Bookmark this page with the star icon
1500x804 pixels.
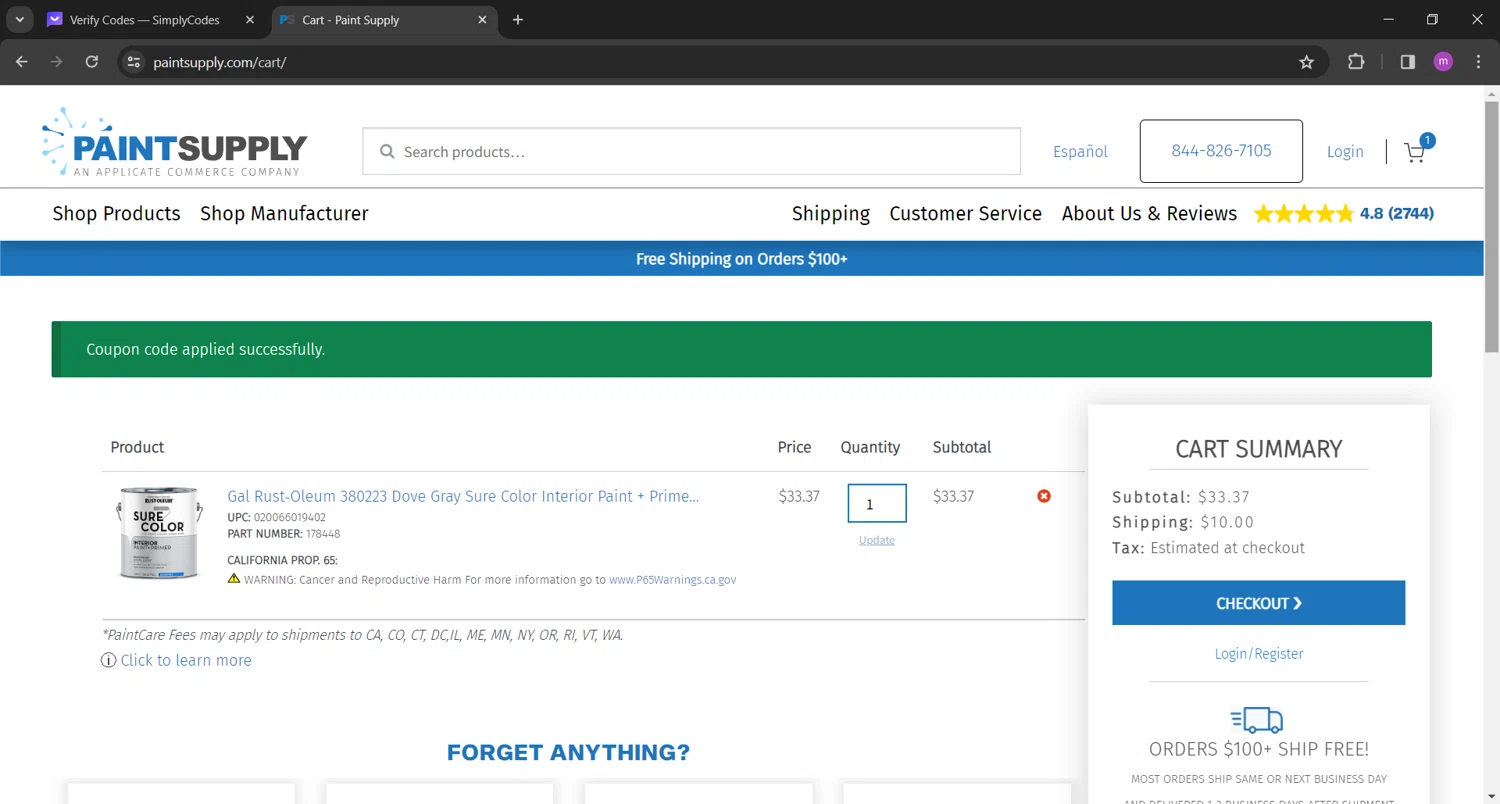1306,62
